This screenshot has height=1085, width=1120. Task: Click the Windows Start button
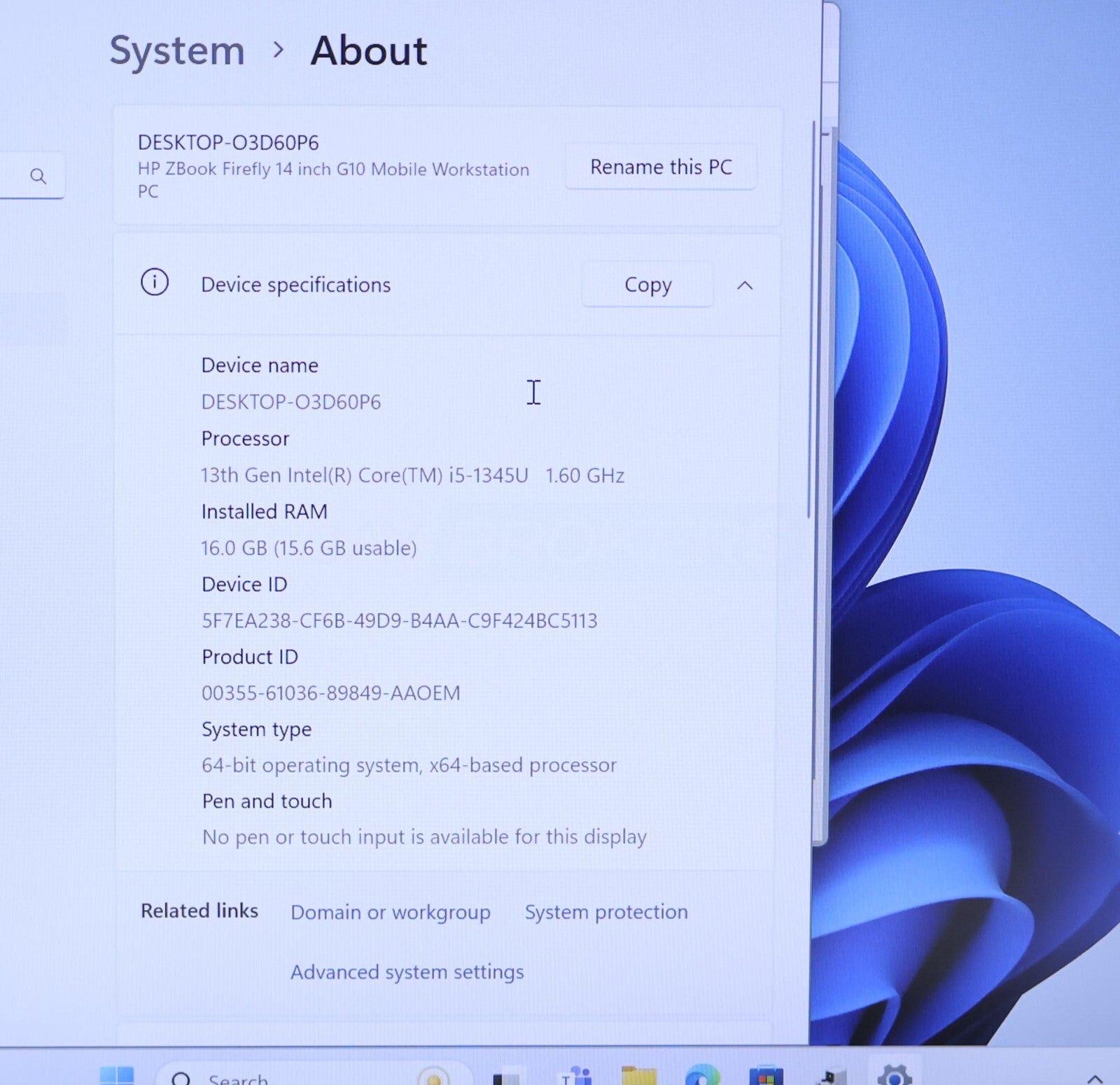tap(117, 1075)
